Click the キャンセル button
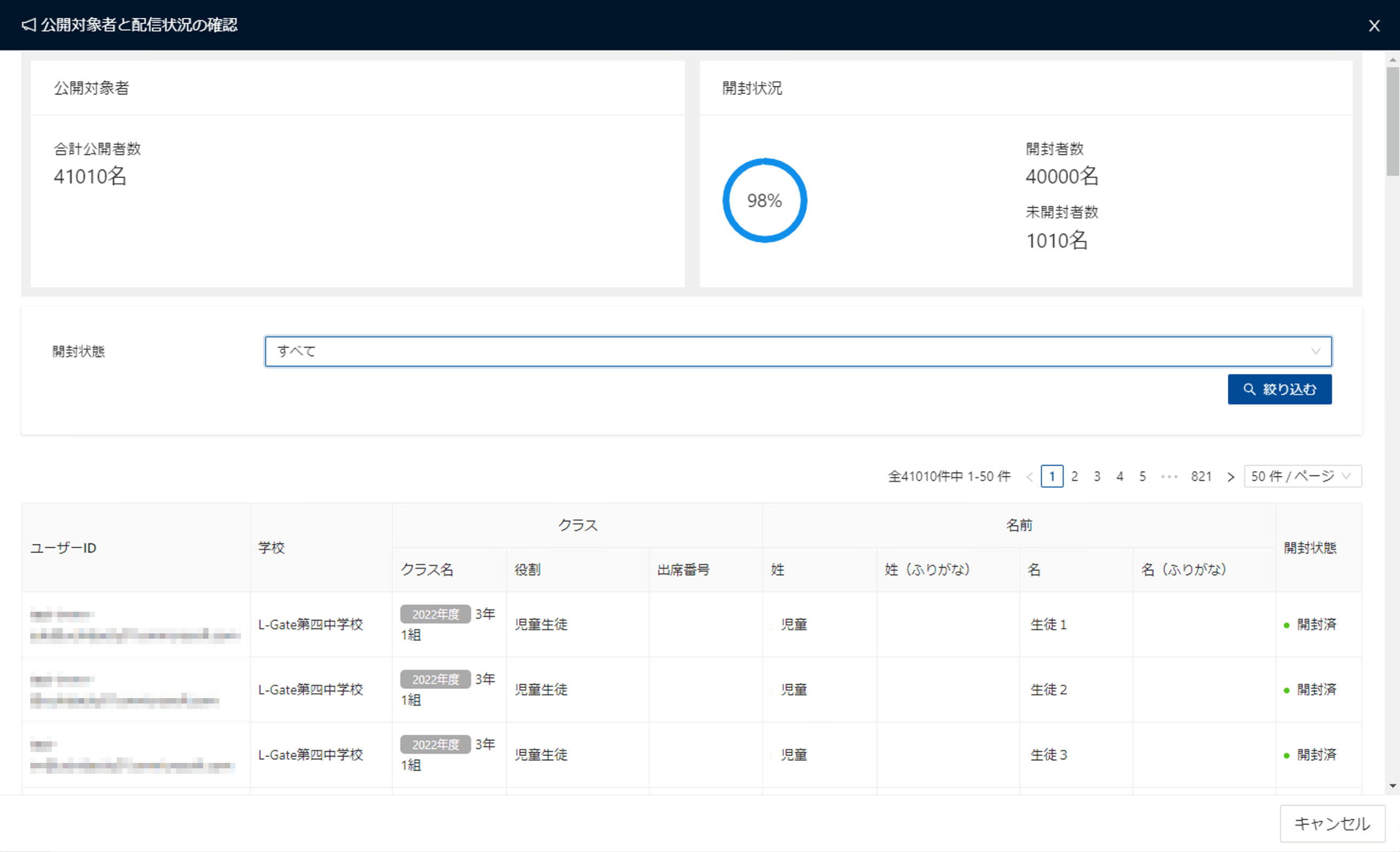Viewport: 1400px width, 852px height. (x=1331, y=823)
